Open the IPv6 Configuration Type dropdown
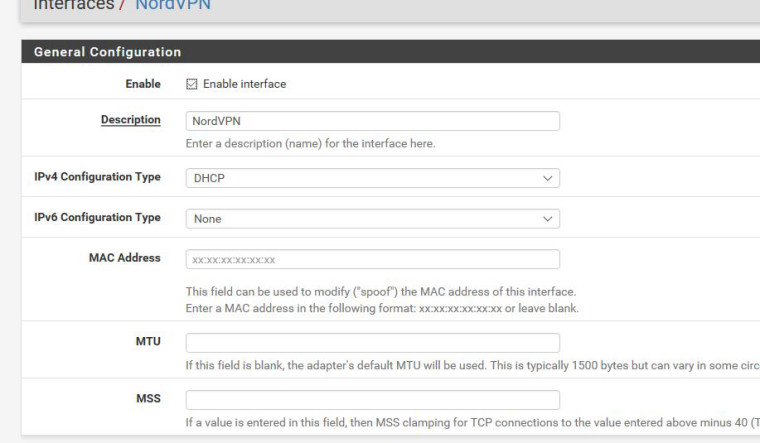This screenshot has height=443, width=760. coord(372,219)
